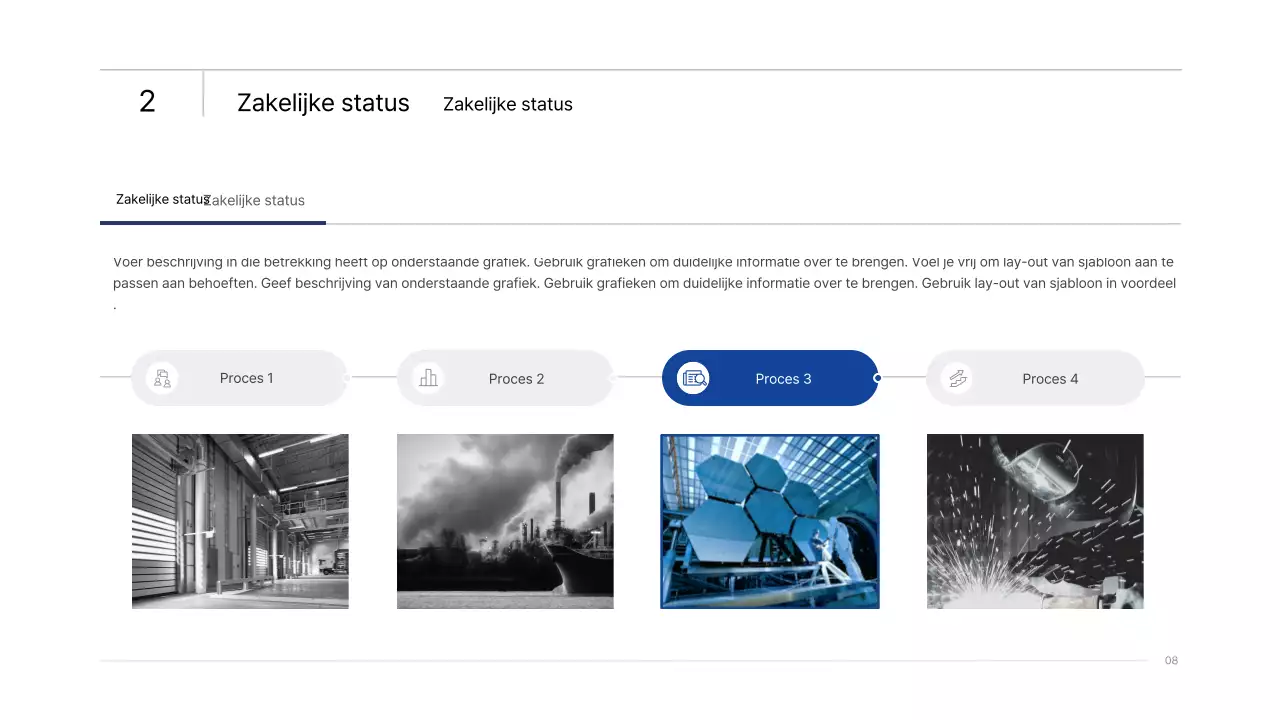Click the magnifier document icon in Proces 3
1280x720 pixels.
point(694,378)
